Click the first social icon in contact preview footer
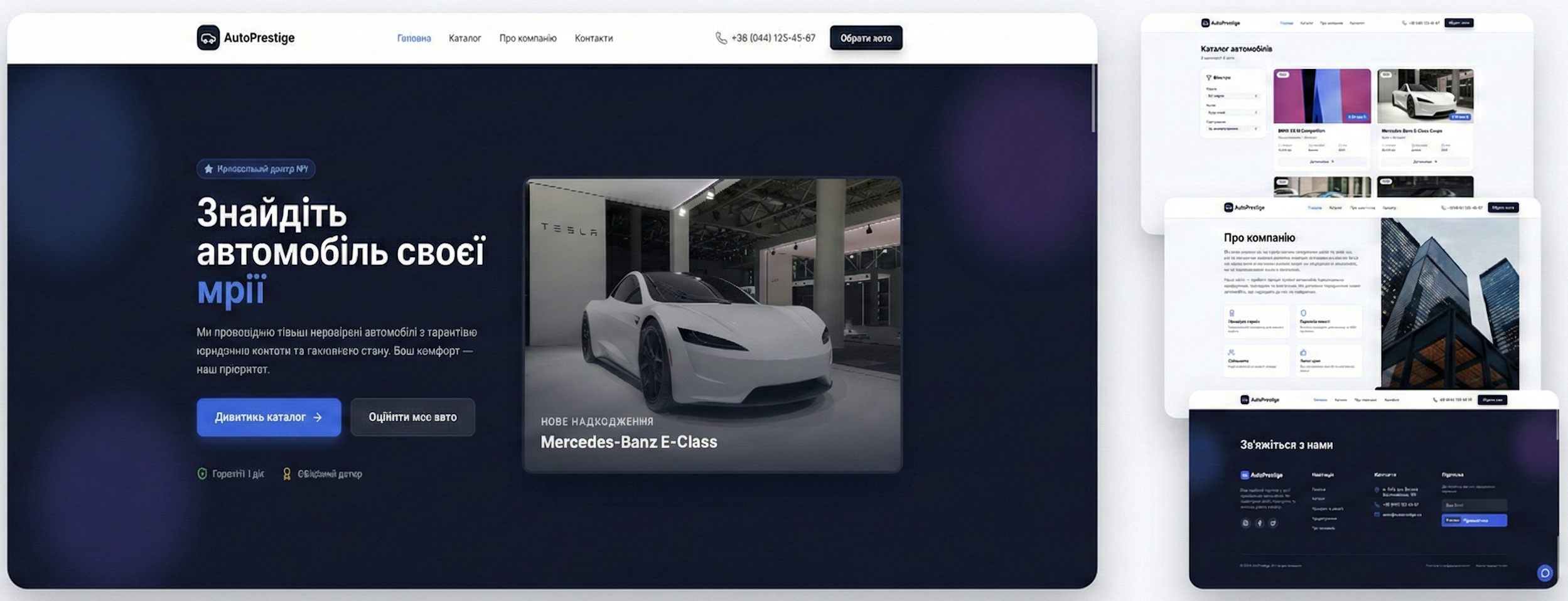 pos(1245,523)
